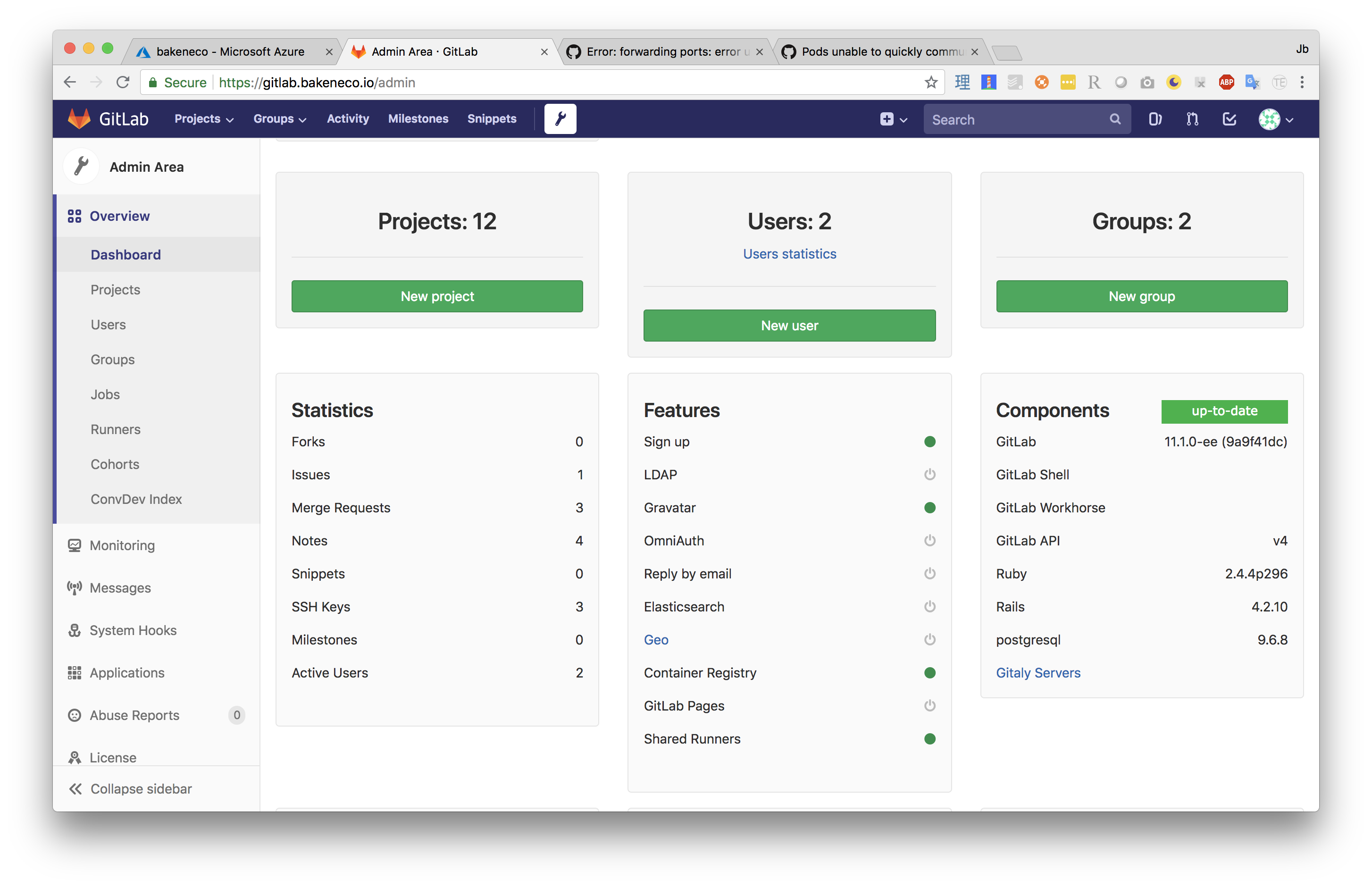Open the Users statistics link
Screen dimensions: 1372x887
tap(789, 253)
